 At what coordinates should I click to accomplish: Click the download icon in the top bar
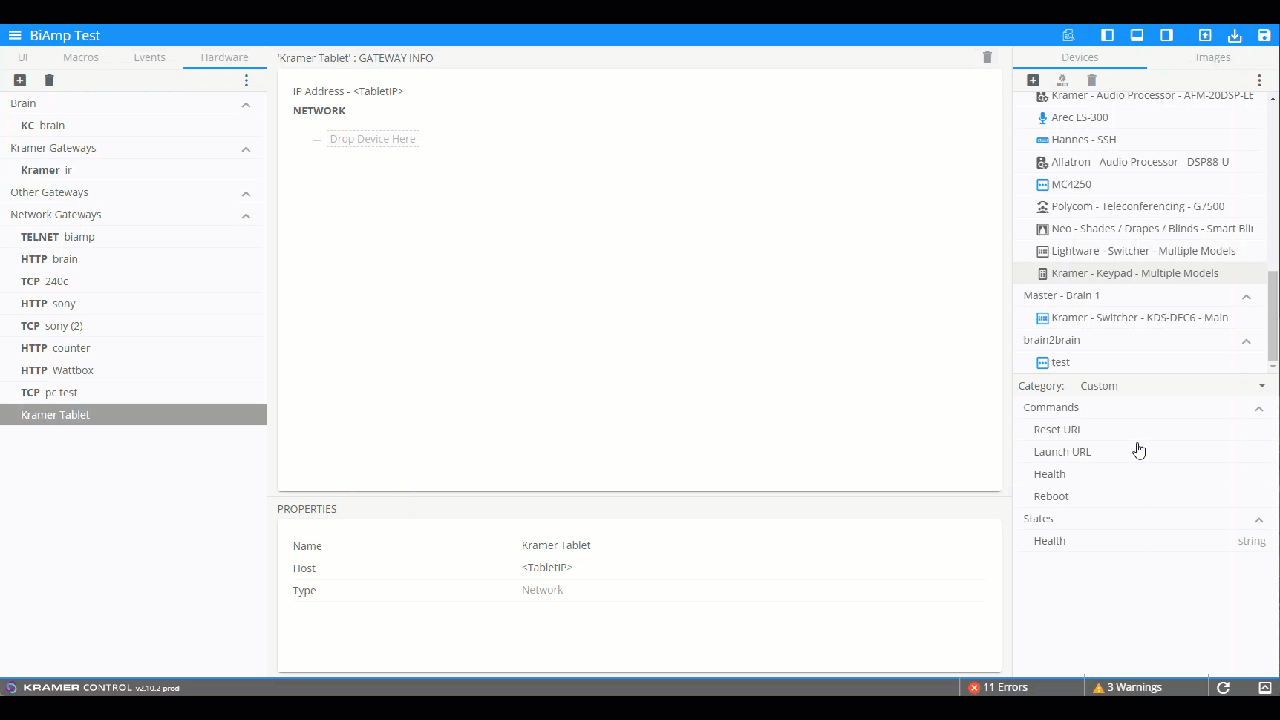coord(1235,36)
